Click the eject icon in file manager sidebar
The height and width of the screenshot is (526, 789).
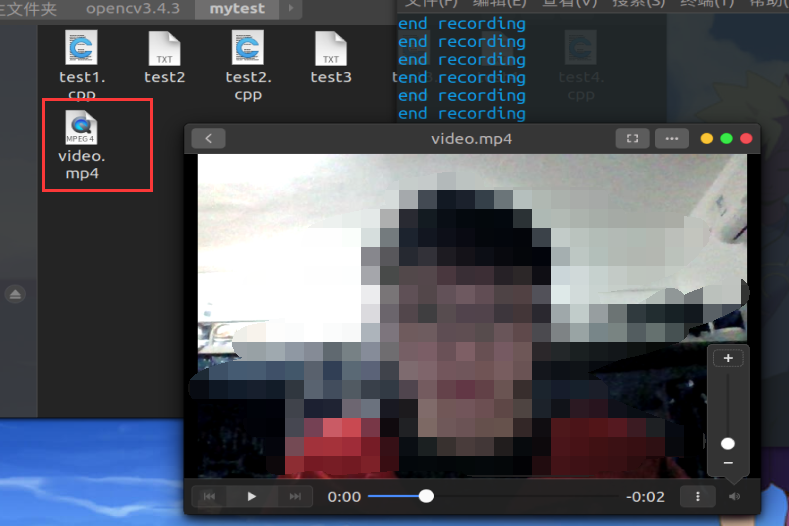coord(15,294)
